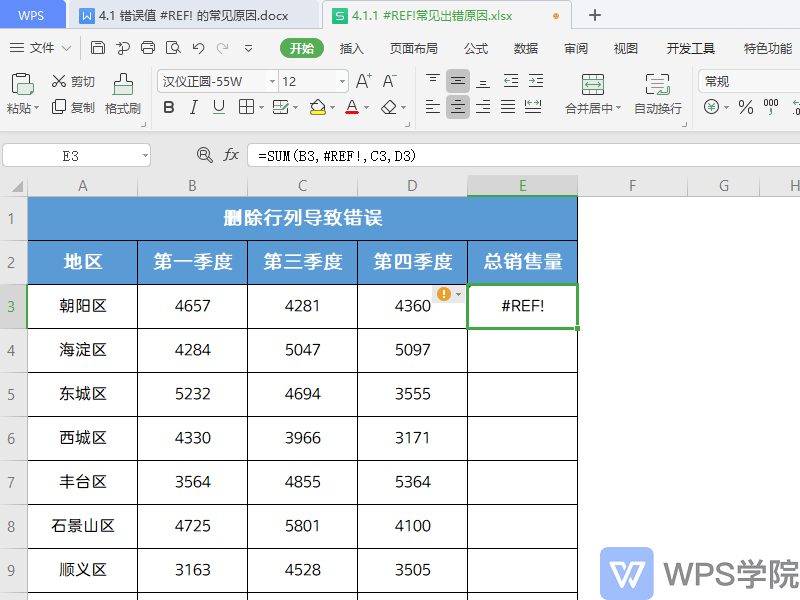800x600 pixels.
Task: Click Merge and Center 合并居中 button
Action: coord(593,94)
